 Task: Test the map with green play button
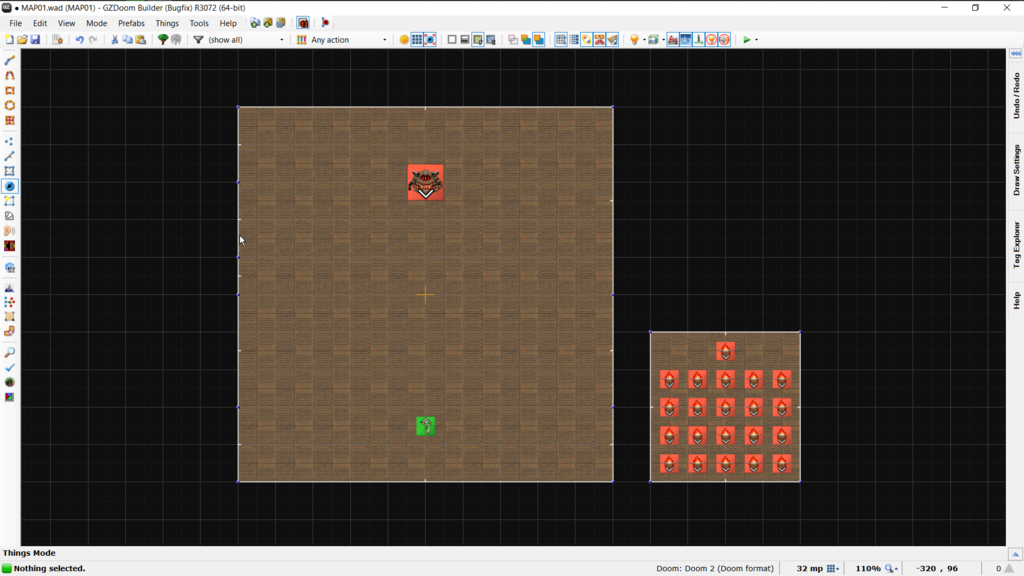[x=746, y=40]
